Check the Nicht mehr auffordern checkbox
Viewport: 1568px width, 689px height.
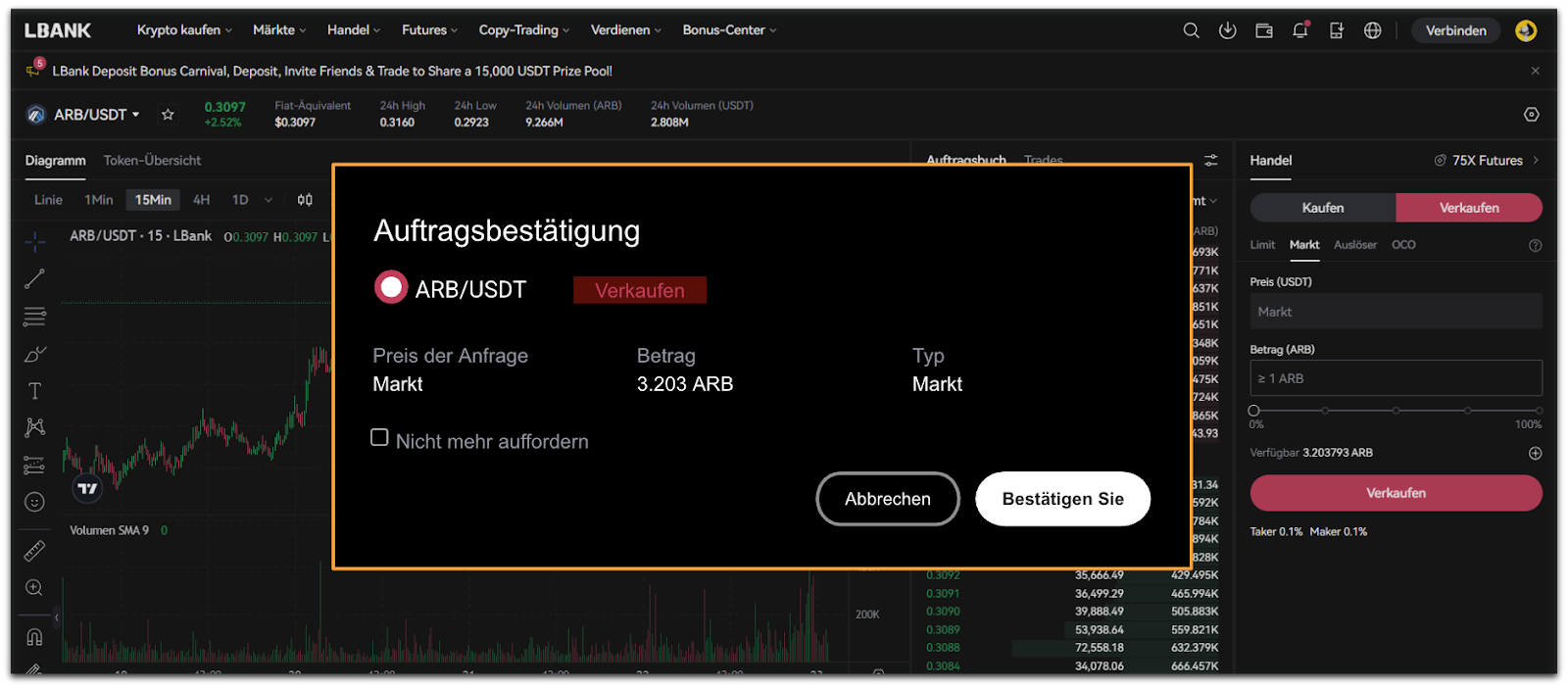click(379, 437)
